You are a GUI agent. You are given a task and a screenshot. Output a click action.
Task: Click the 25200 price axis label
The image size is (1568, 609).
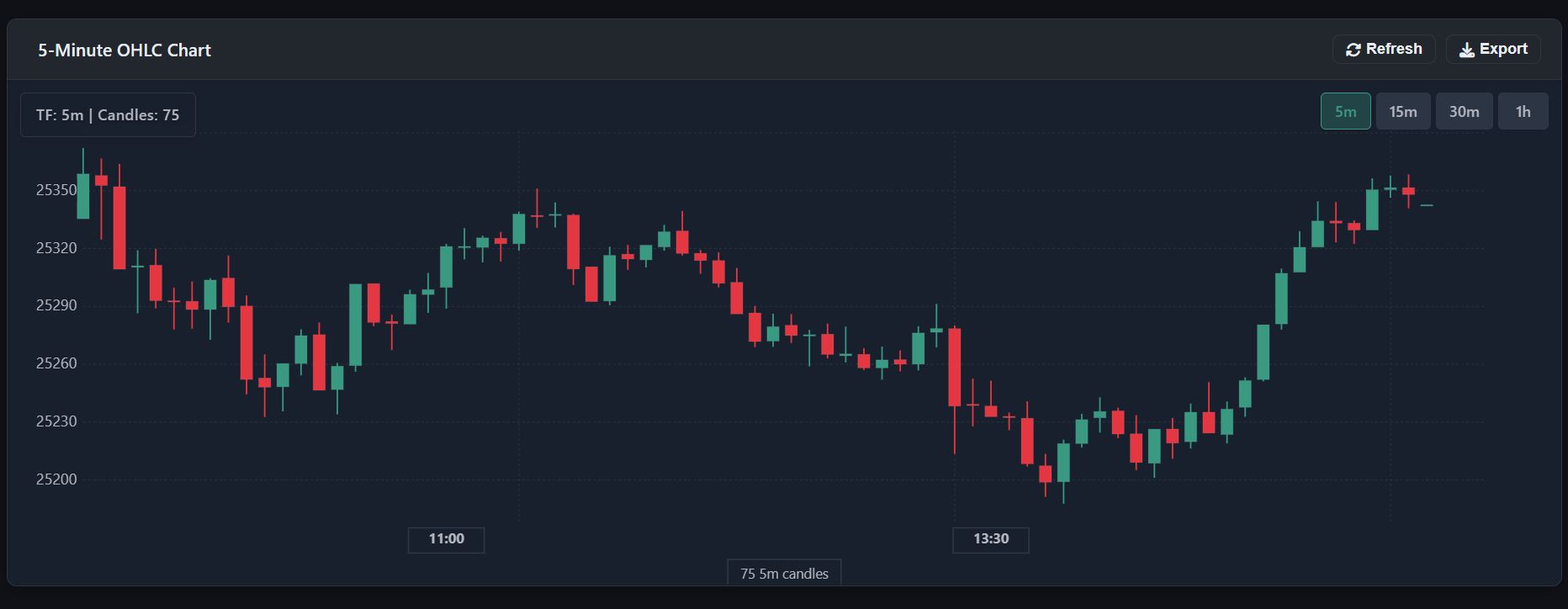click(56, 479)
